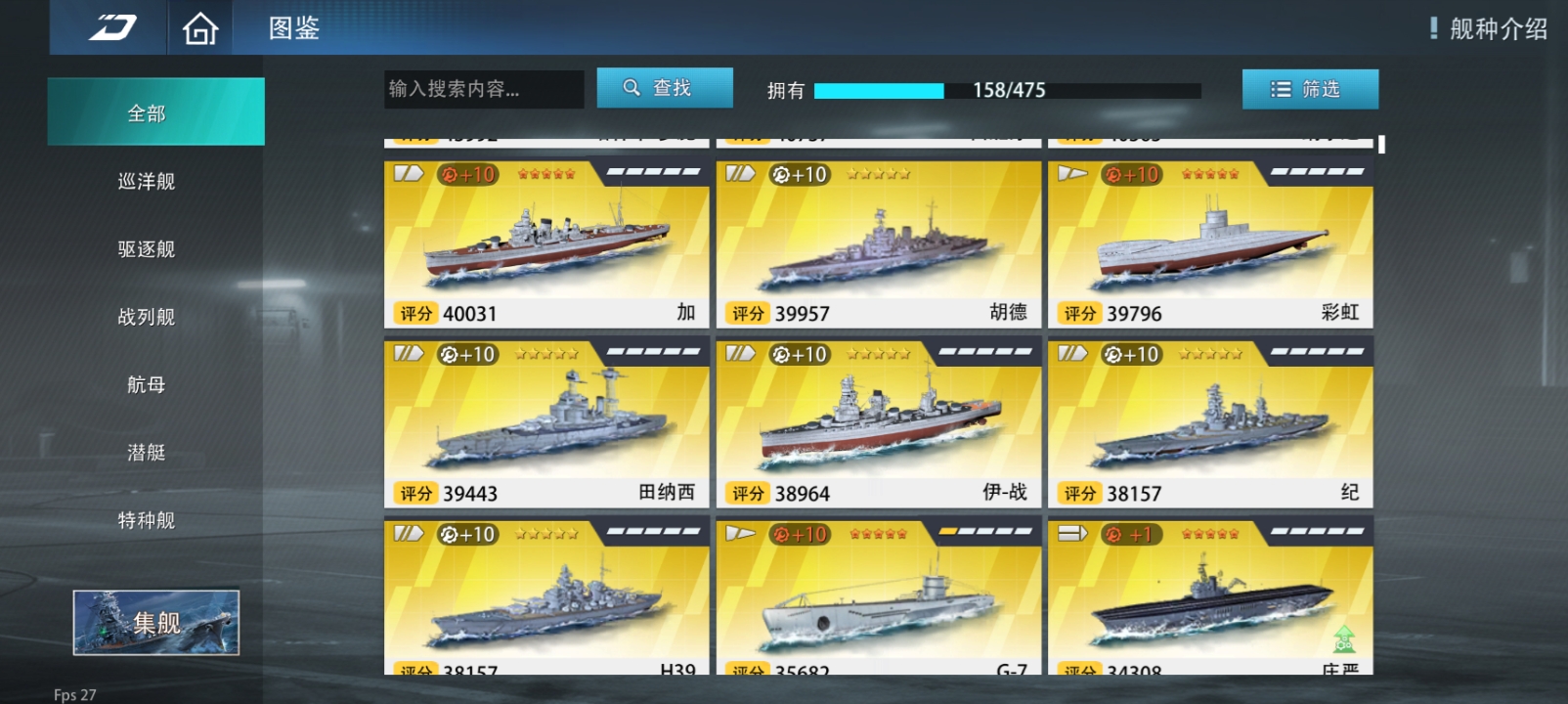
Task: Click the 集舰 banner button
Action: tap(156, 622)
